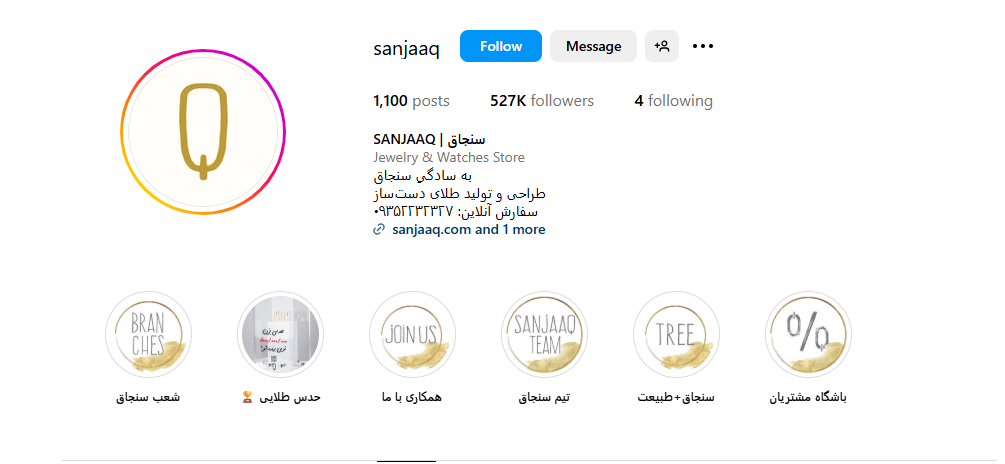Image resolution: width=1005 pixels, height=464 pixels.
Task: Follow the sanjaaq account
Action: pos(501,46)
